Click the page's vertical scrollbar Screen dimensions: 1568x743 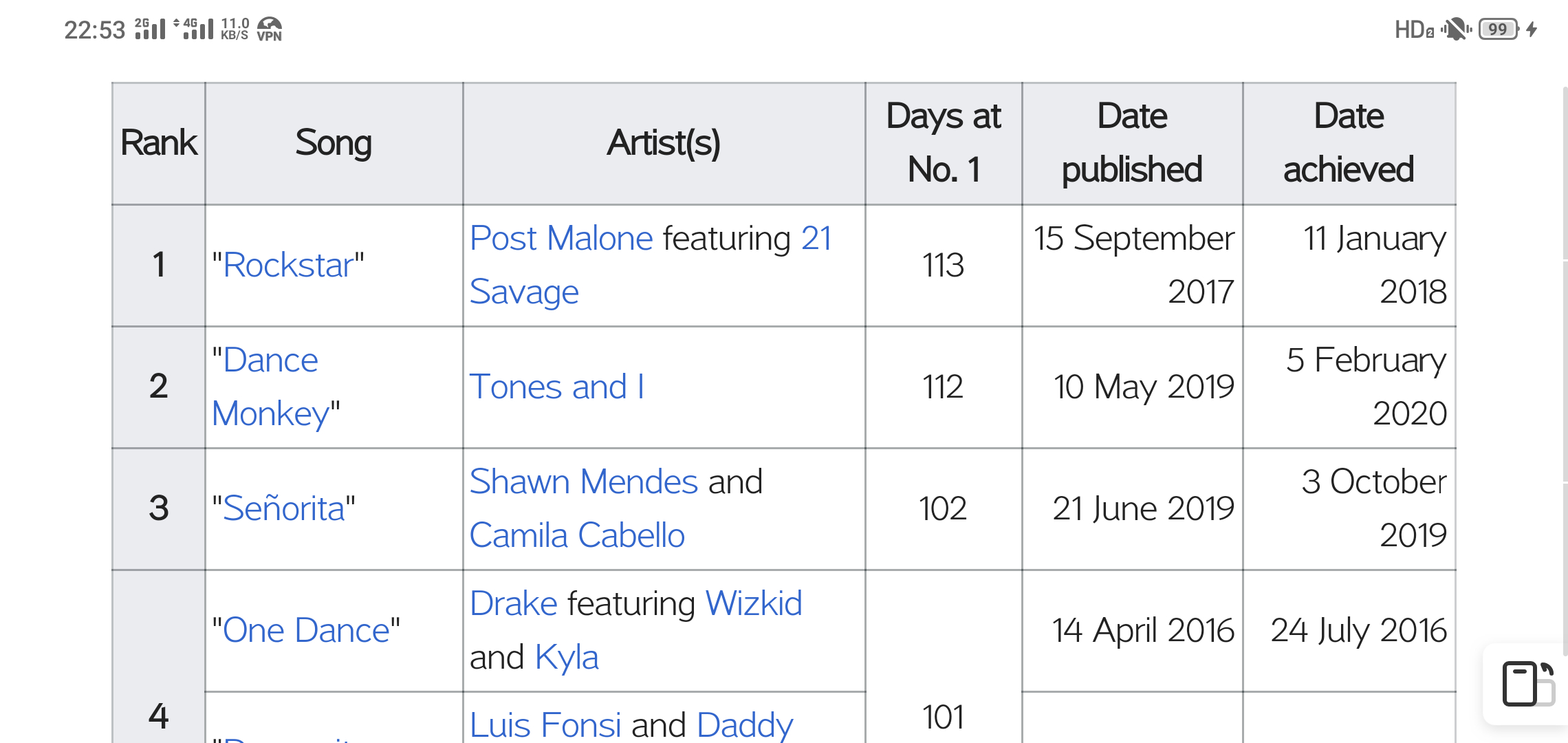click(x=1565, y=371)
